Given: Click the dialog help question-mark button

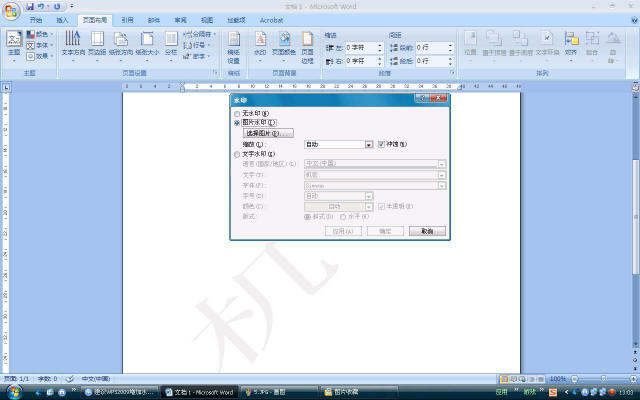Looking at the screenshot, I should (423, 98).
